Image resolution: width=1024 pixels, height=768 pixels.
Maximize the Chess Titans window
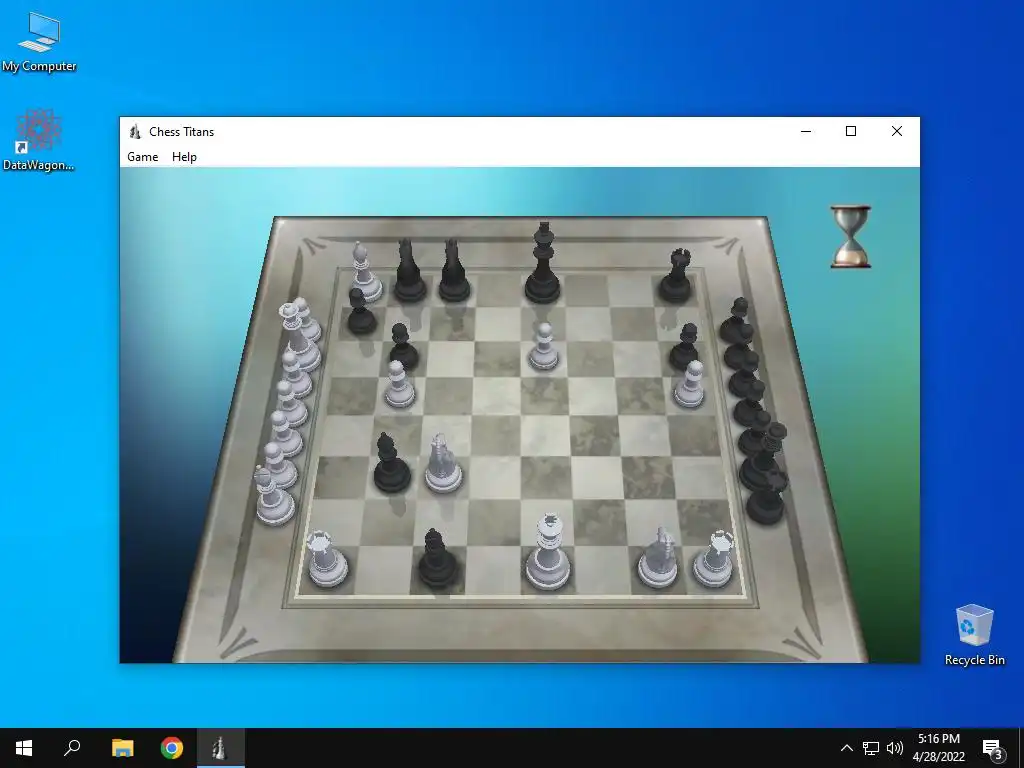click(851, 131)
